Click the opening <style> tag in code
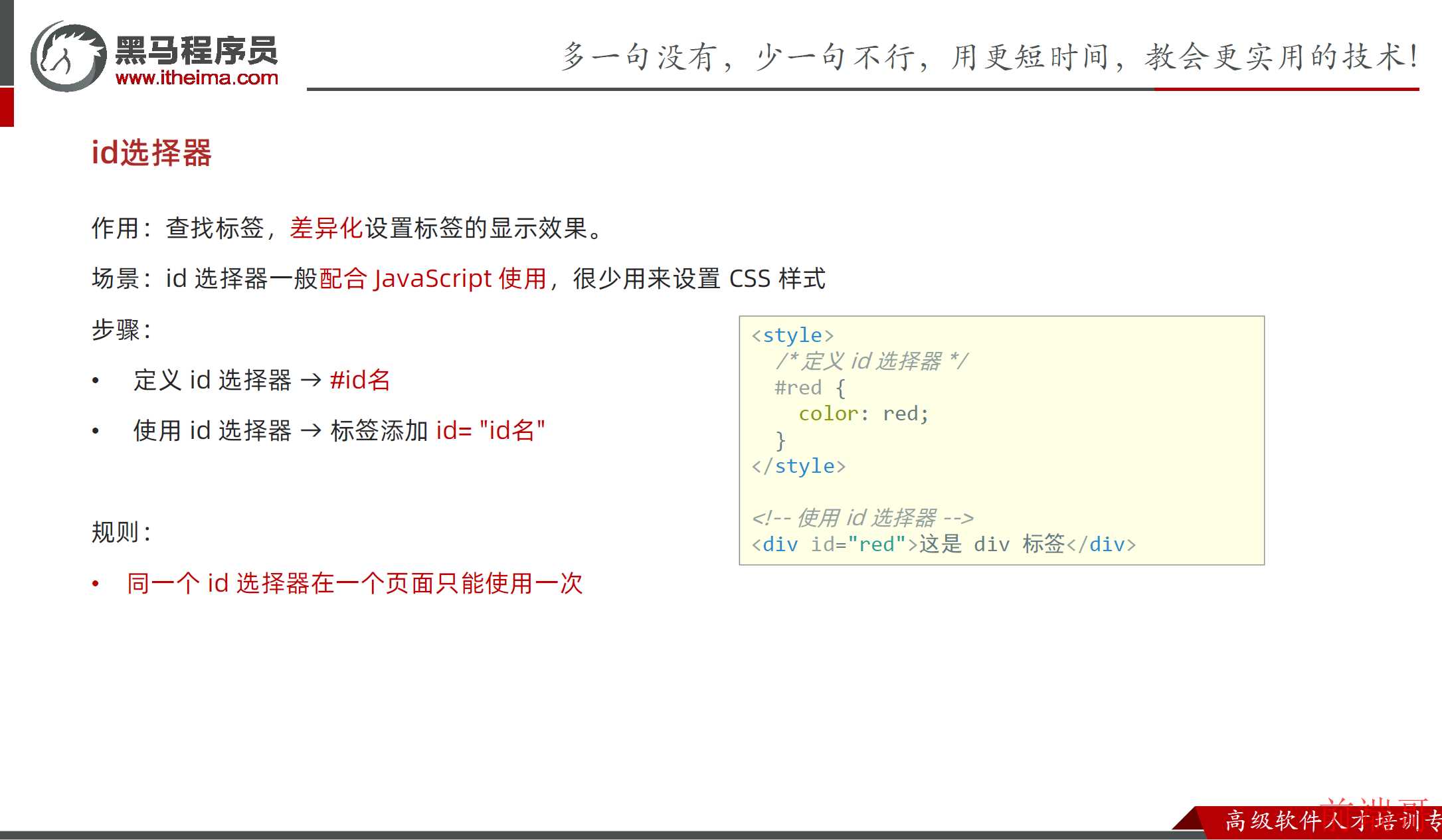1442x840 pixels. pos(792,335)
